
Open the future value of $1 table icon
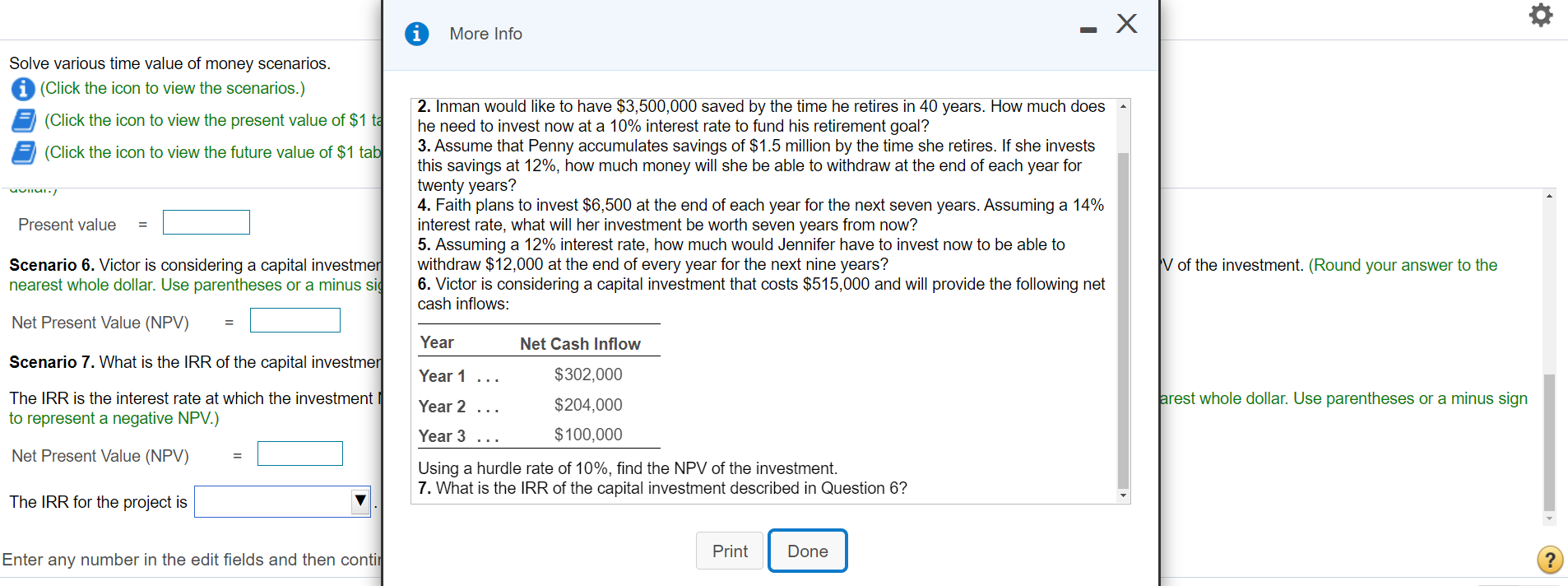pyautogui.click(x=24, y=151)
